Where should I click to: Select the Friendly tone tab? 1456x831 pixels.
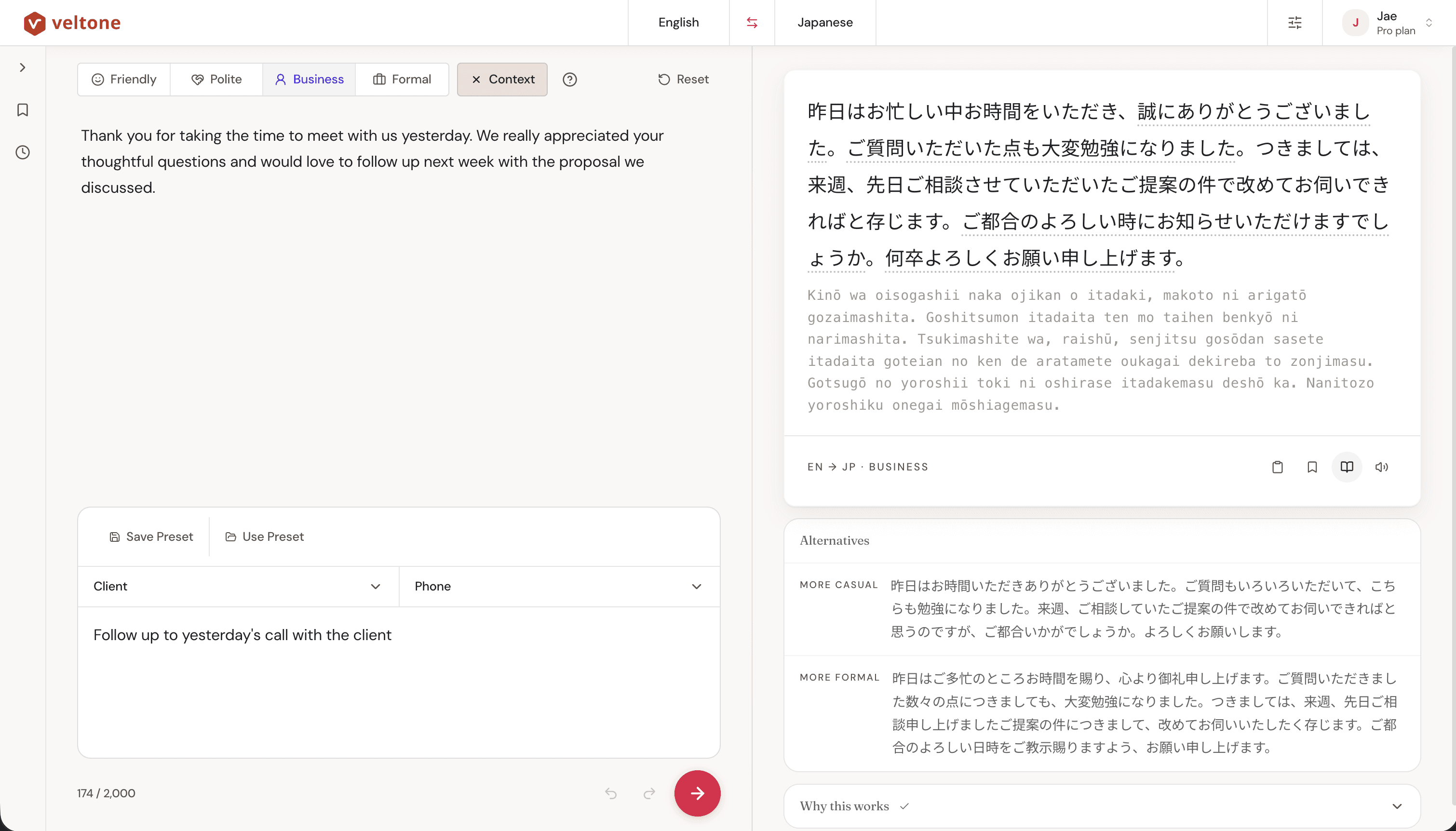click(x=124, y=80)
